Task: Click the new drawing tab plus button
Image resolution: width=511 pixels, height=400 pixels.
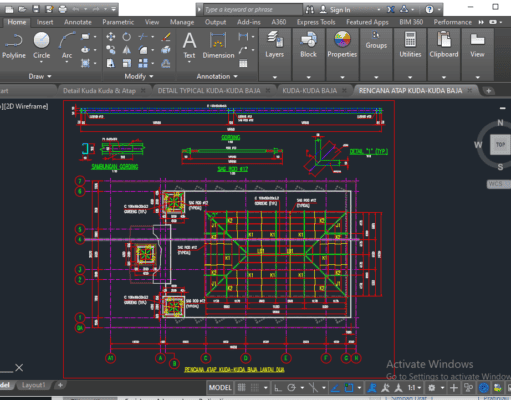Action: pos(488,91)
